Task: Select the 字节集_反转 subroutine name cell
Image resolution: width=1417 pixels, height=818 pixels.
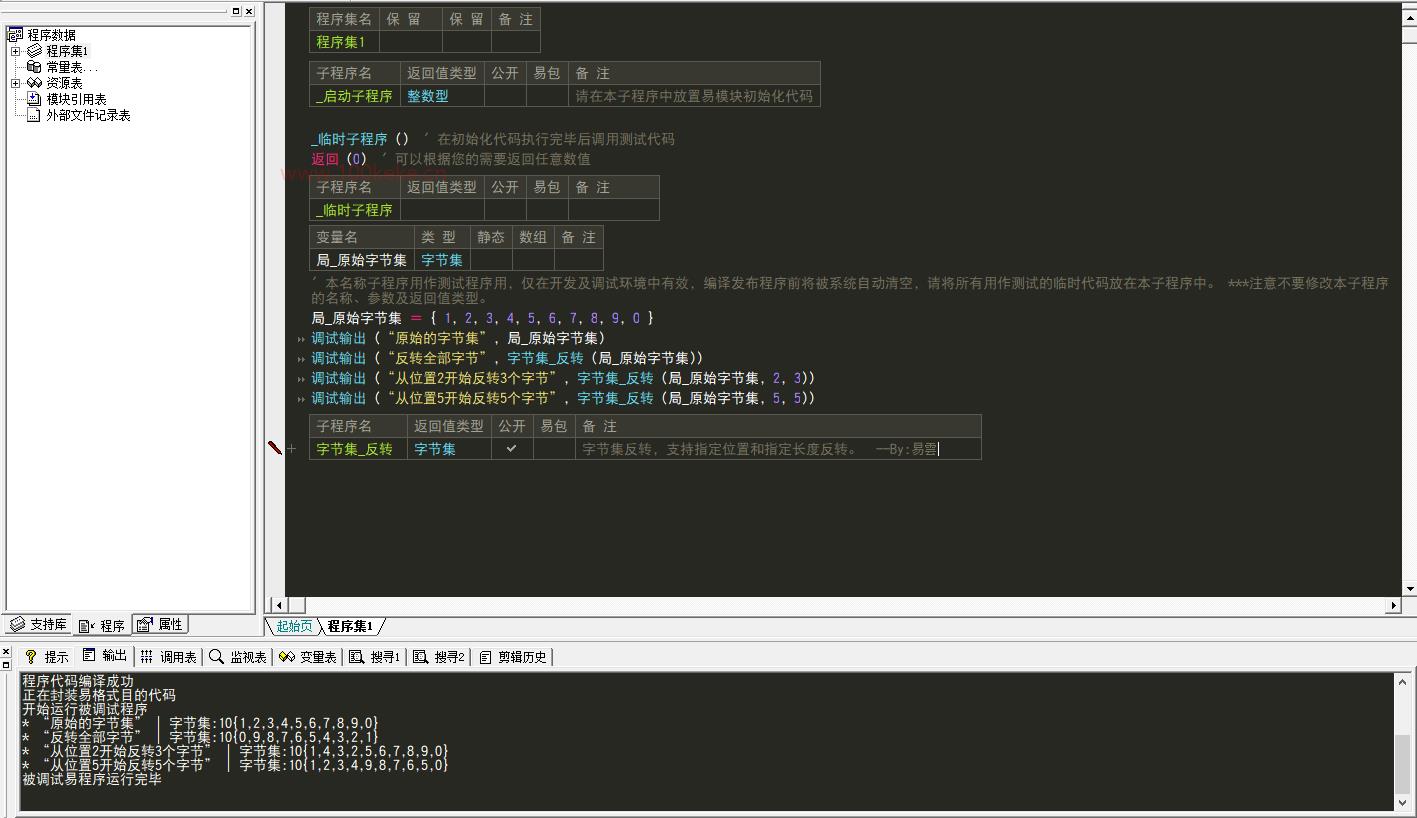Action: (358, 449)
